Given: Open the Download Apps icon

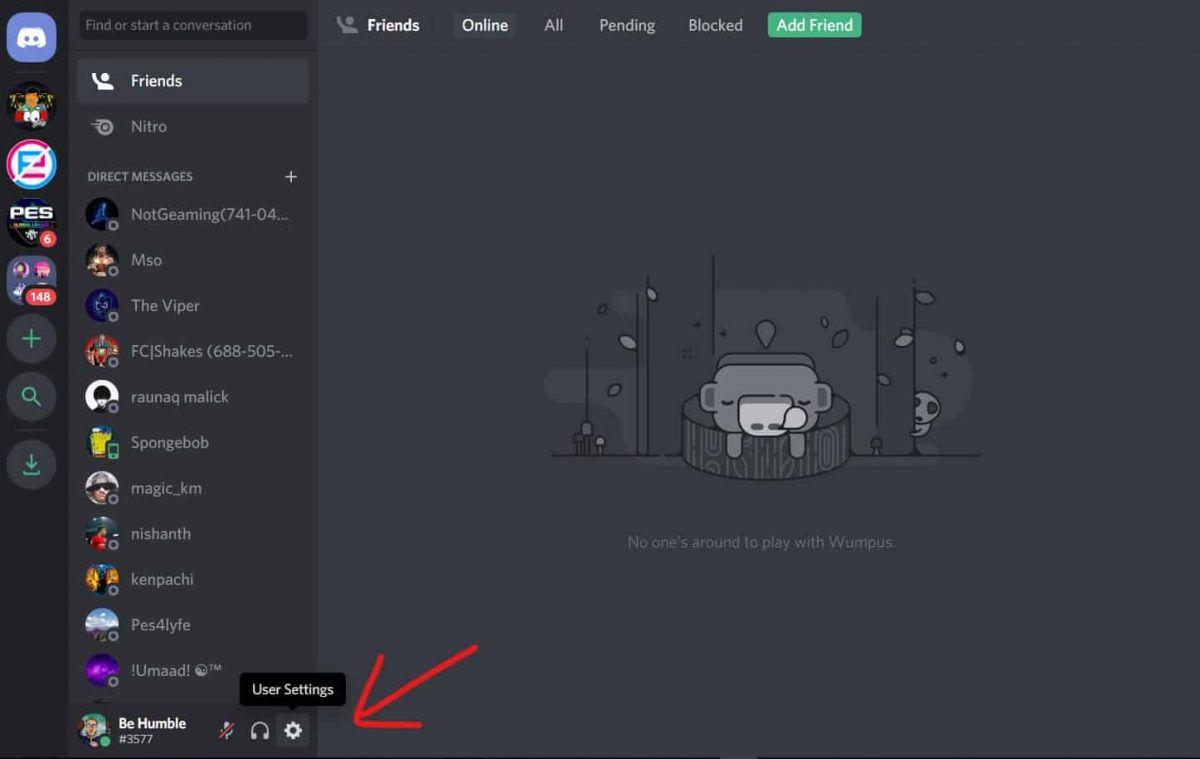Looking at the screenshot, I should pyautogui.click(x=31, y=463).
